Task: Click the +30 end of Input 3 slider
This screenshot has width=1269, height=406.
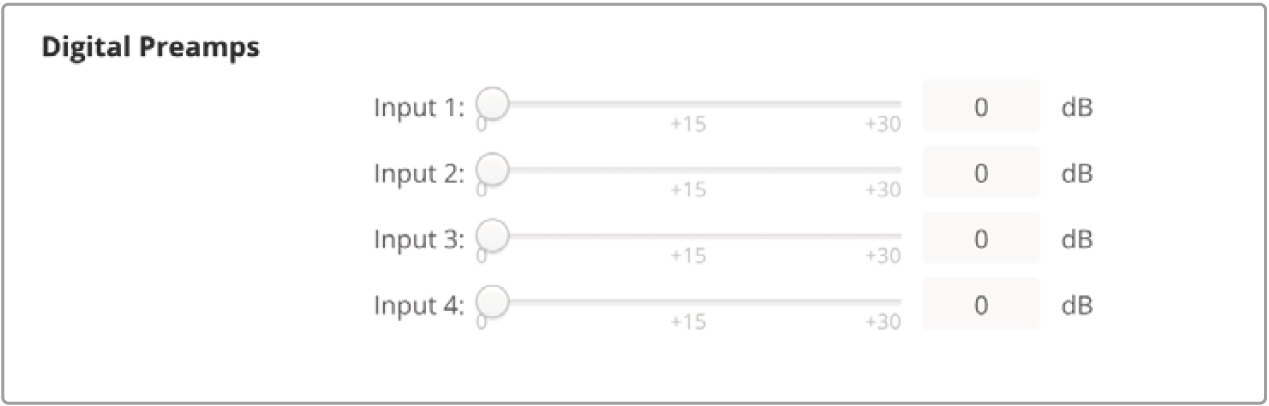Action: (x=897, y=235)
